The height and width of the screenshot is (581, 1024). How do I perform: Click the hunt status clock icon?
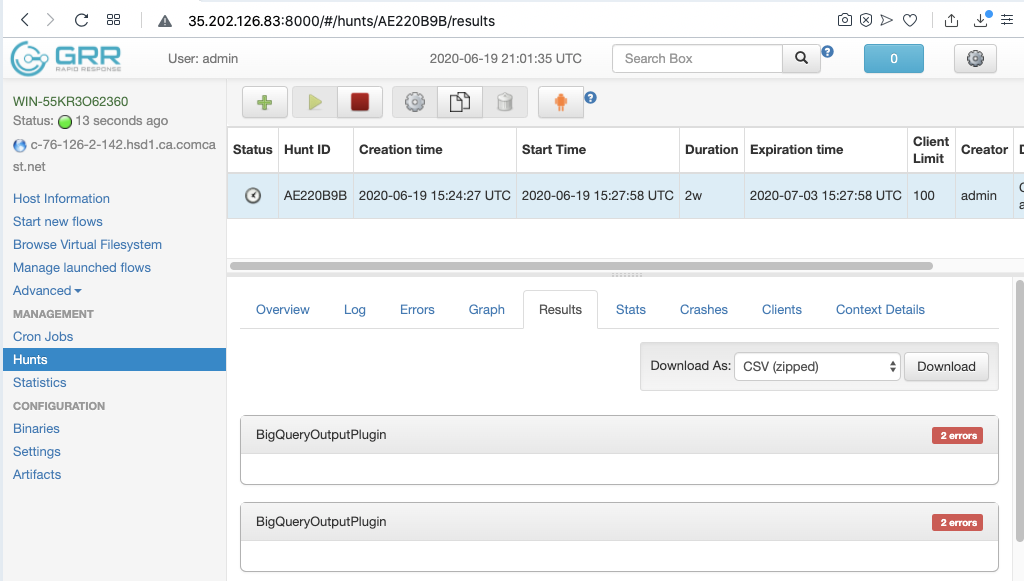pyautogui.click(x=253, y=195)
